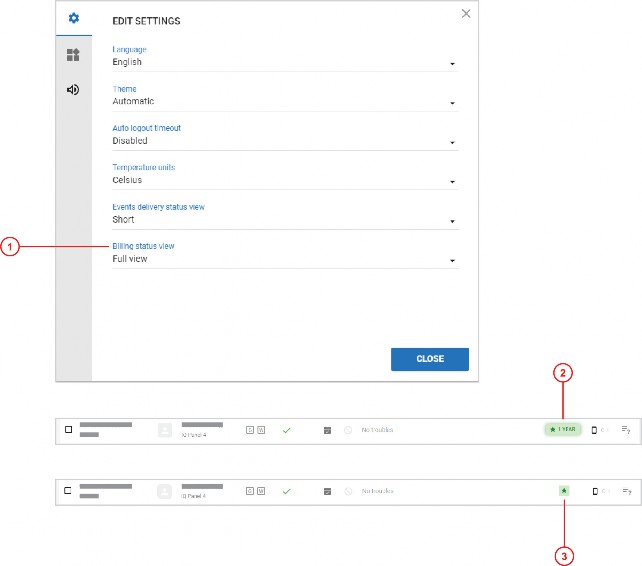Screen dimensions: 642x566
Task: Click the G module icon in the star-only badge row
Action: point(250,491)
